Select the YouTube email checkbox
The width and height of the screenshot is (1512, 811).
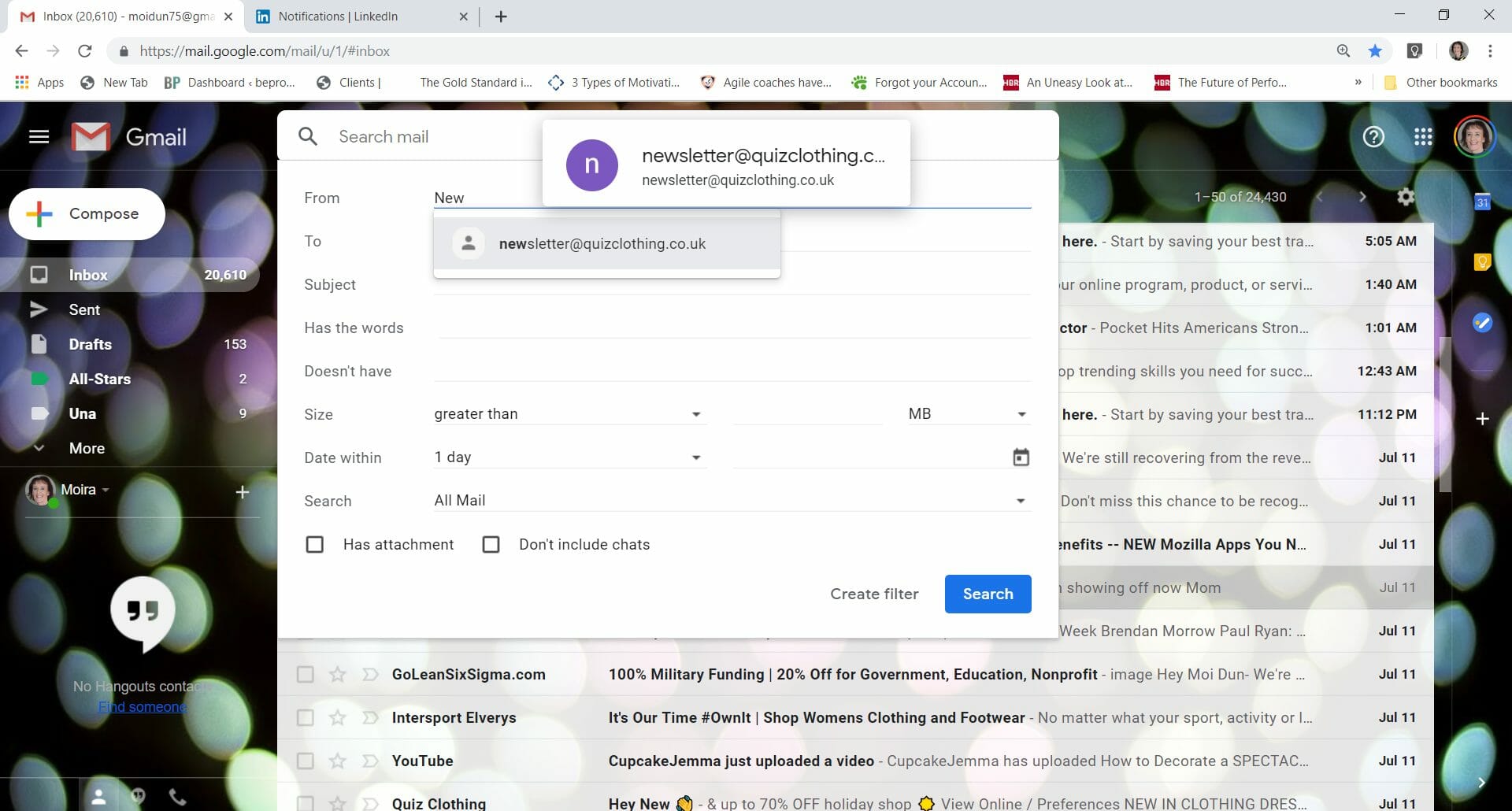[x=305, y=761]
